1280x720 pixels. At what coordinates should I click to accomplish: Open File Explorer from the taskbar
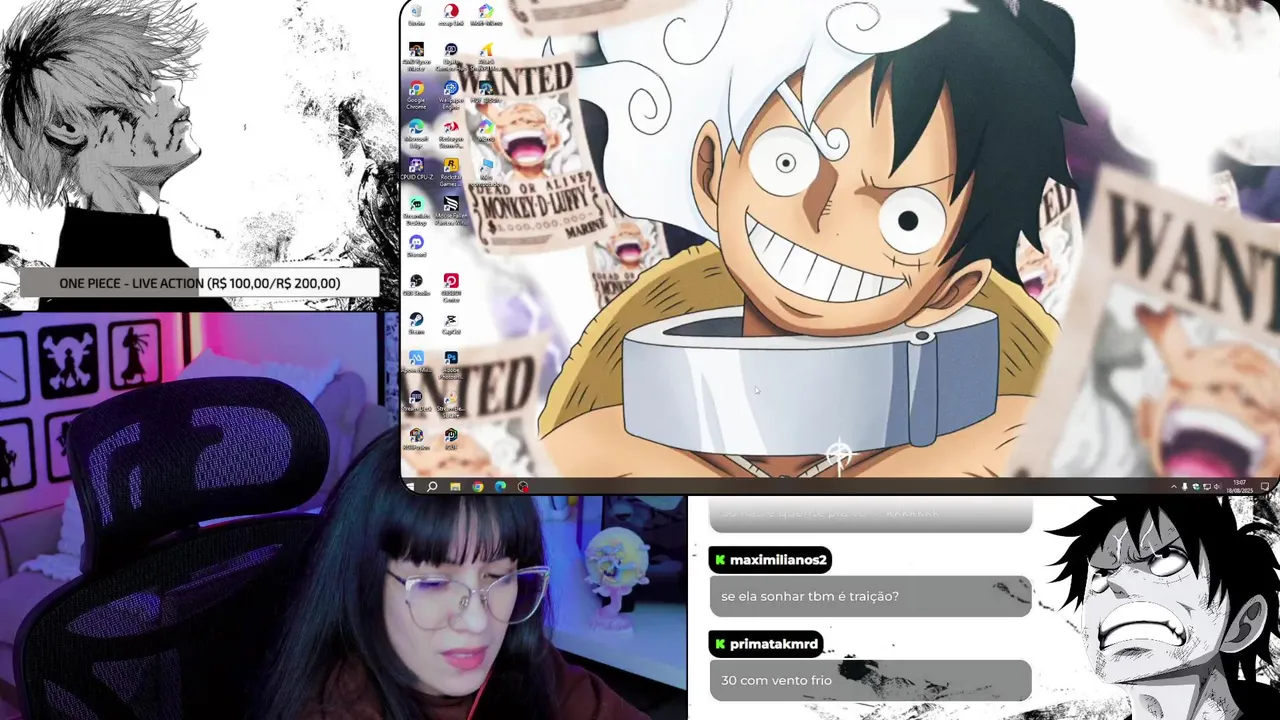(455, 486)
